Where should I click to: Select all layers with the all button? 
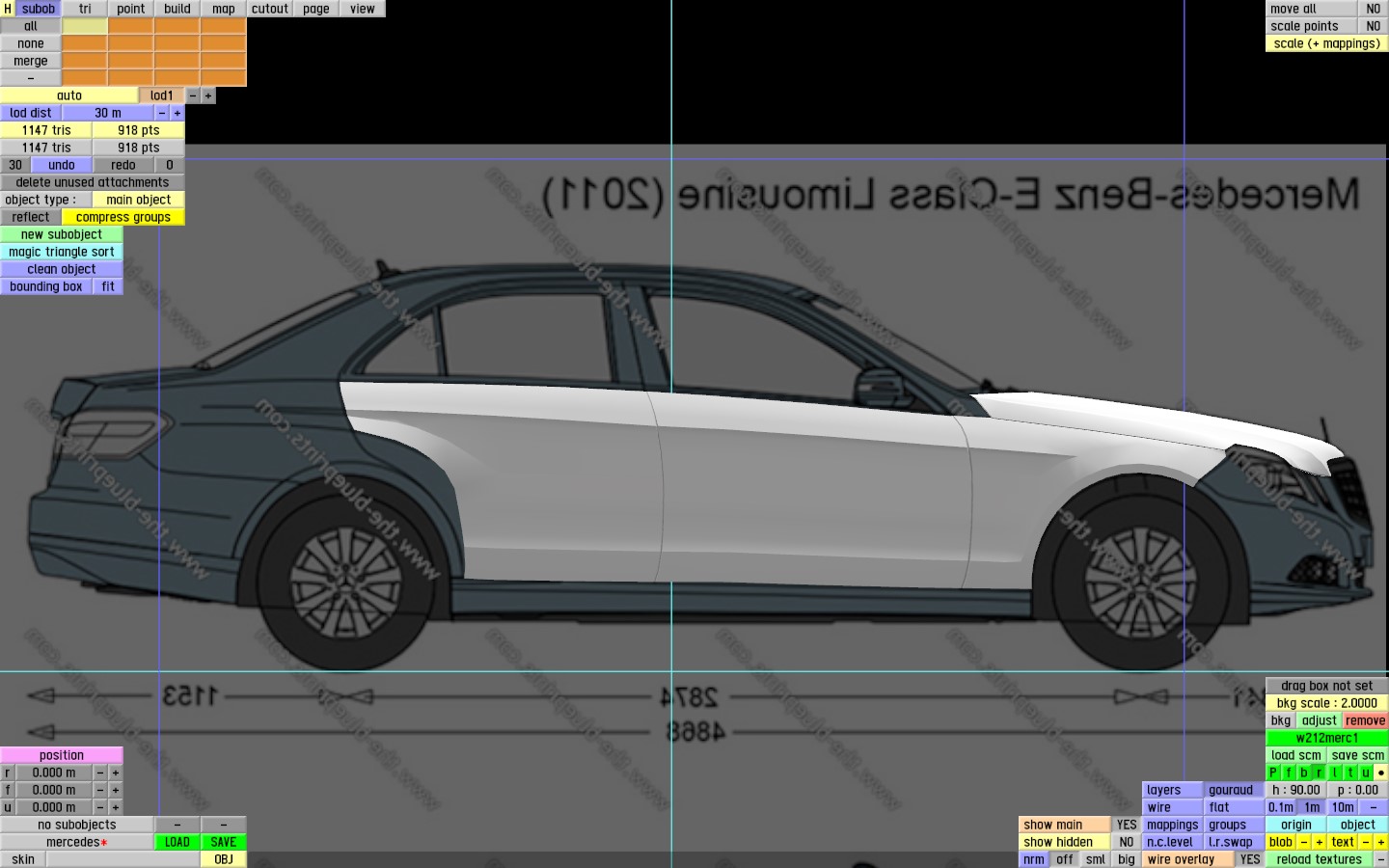pos(31,26)
